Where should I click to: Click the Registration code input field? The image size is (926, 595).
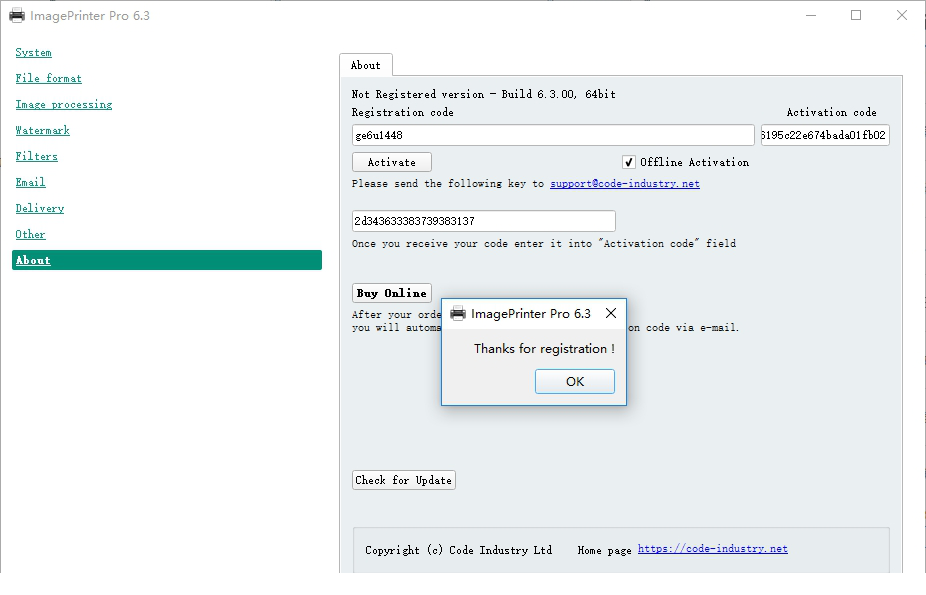(553, 135)
